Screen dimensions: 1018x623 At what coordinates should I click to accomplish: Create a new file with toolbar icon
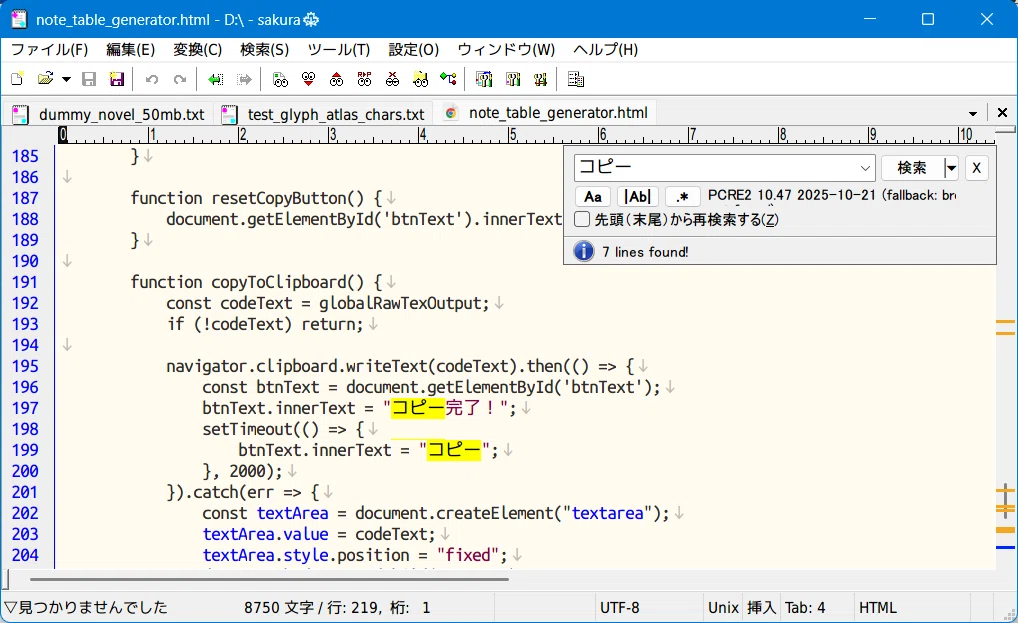(18, 79)
